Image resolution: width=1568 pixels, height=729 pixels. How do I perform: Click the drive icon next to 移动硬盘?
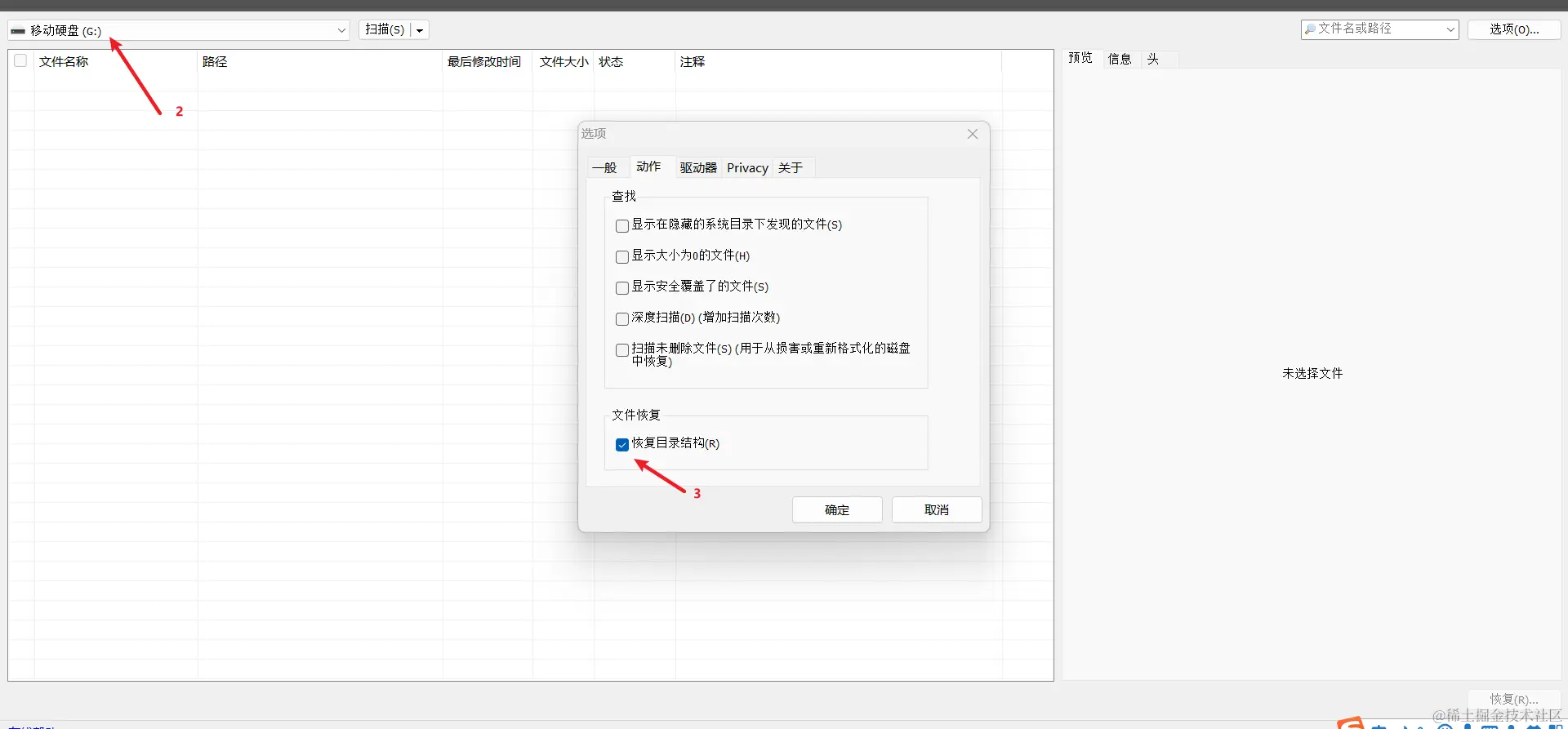tap(18, 31)
